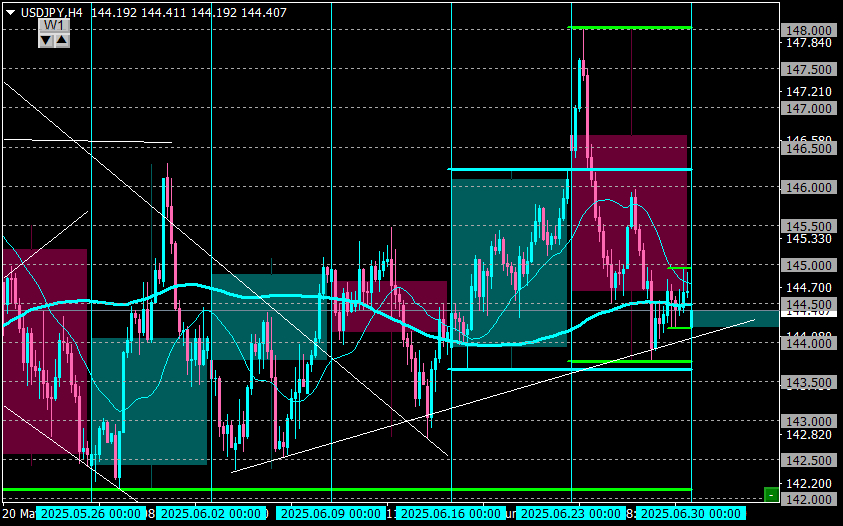Select the 2025.06.16 00:00 date marker

coord(451,514)
